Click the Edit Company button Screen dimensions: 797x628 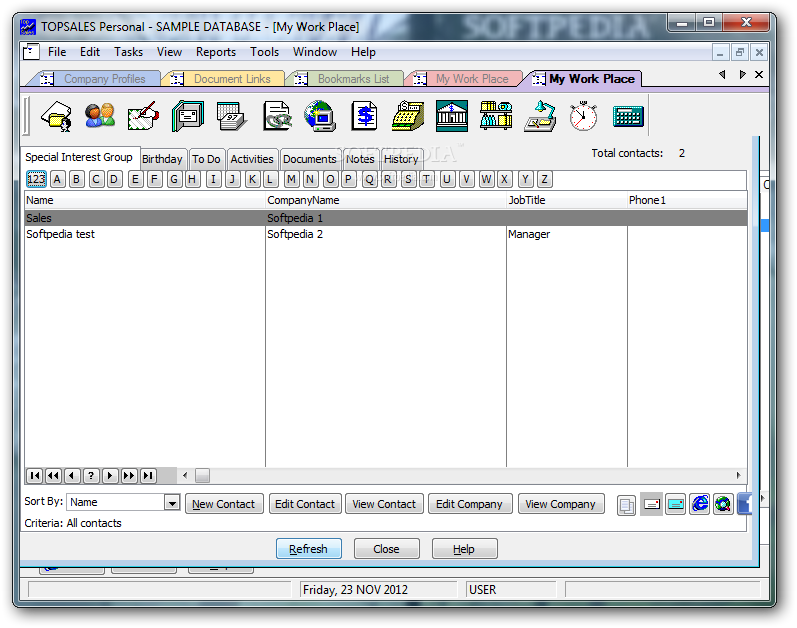[470, 504]
